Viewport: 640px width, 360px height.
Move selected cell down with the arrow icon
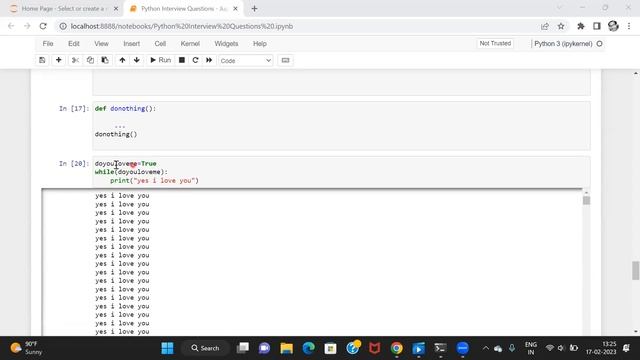pos(137,60)
